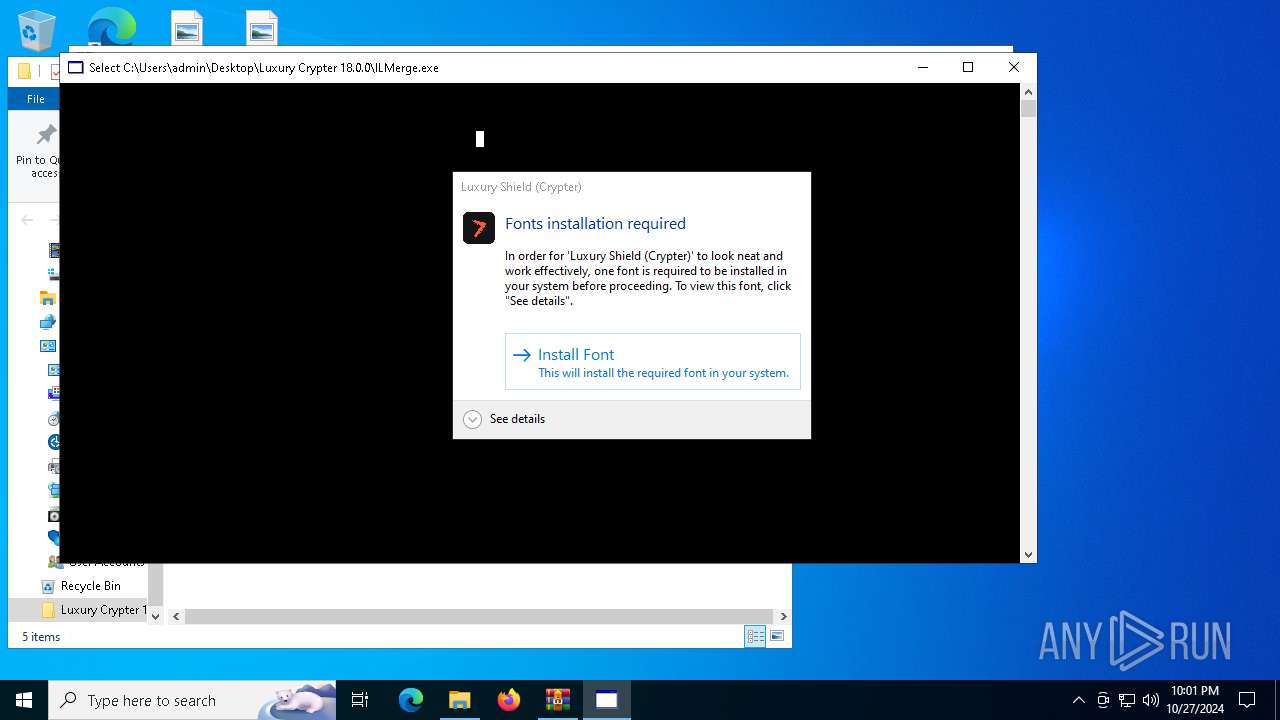Image resolution: width=1280 pixels, height=720 pixels.
Task: Maximize the ILMerge.exe console window
Action: tap(967, 67)
